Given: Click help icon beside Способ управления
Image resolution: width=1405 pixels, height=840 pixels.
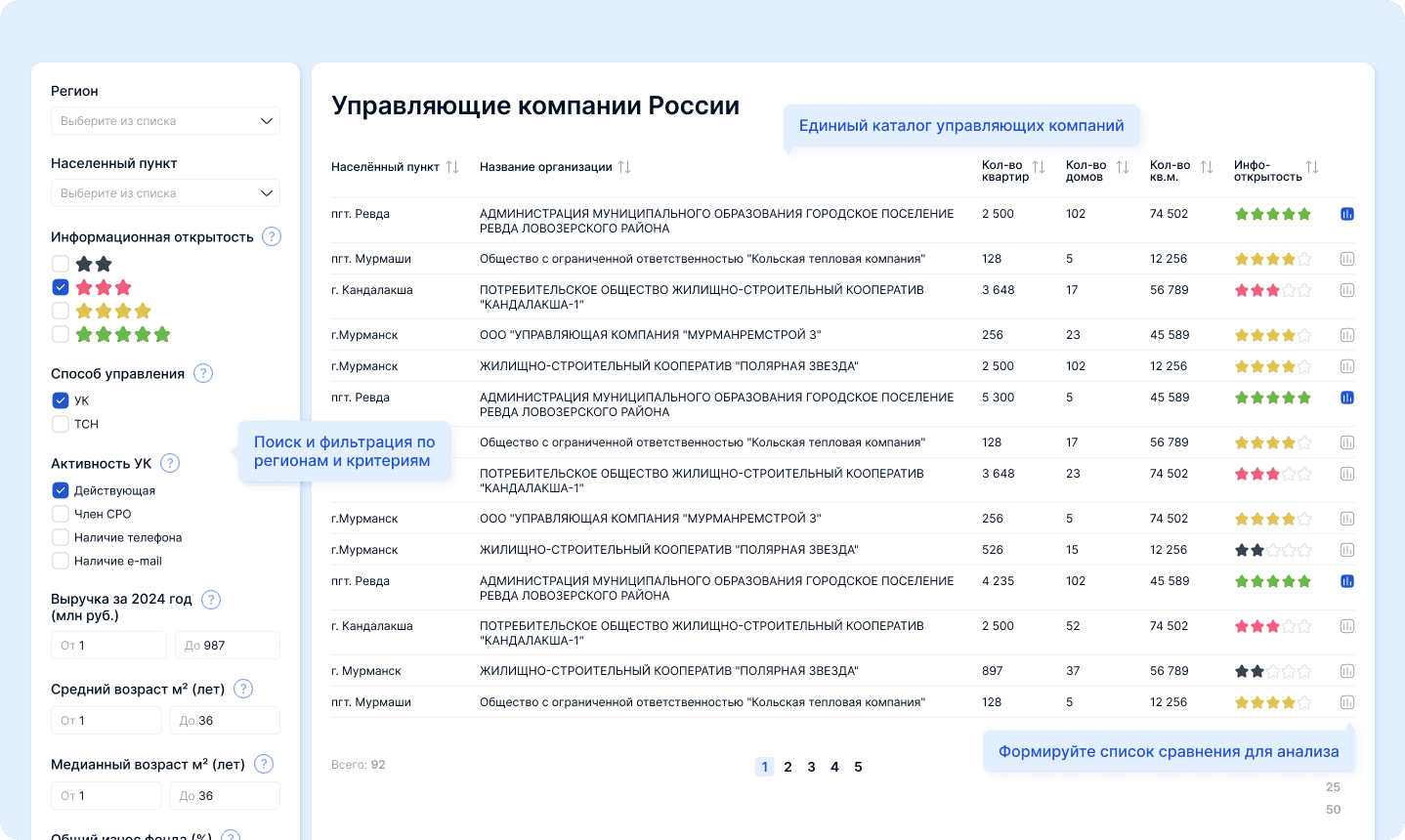Looking at the screenshot, I should pos(202,372).
